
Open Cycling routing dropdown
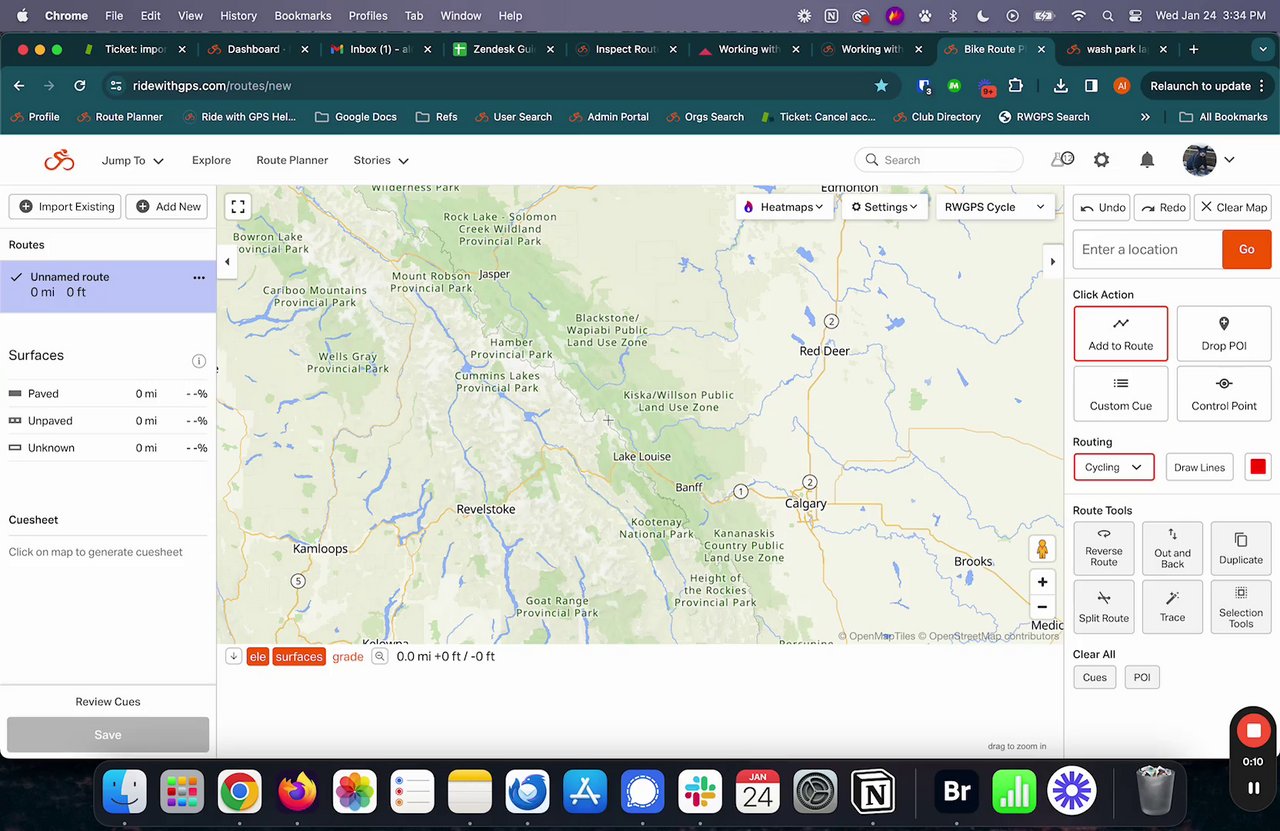click(x=1113, y=467)
